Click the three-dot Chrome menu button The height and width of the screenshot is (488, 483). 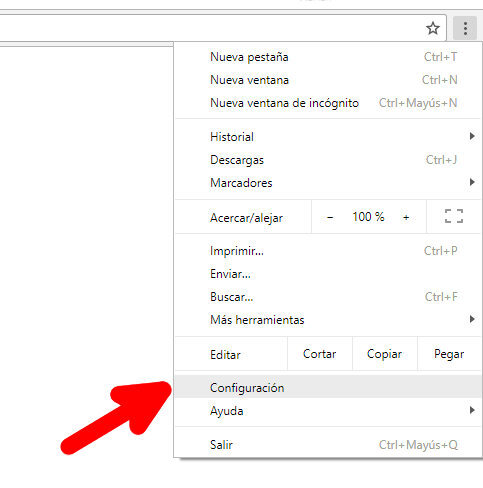(x=465, y=28)
